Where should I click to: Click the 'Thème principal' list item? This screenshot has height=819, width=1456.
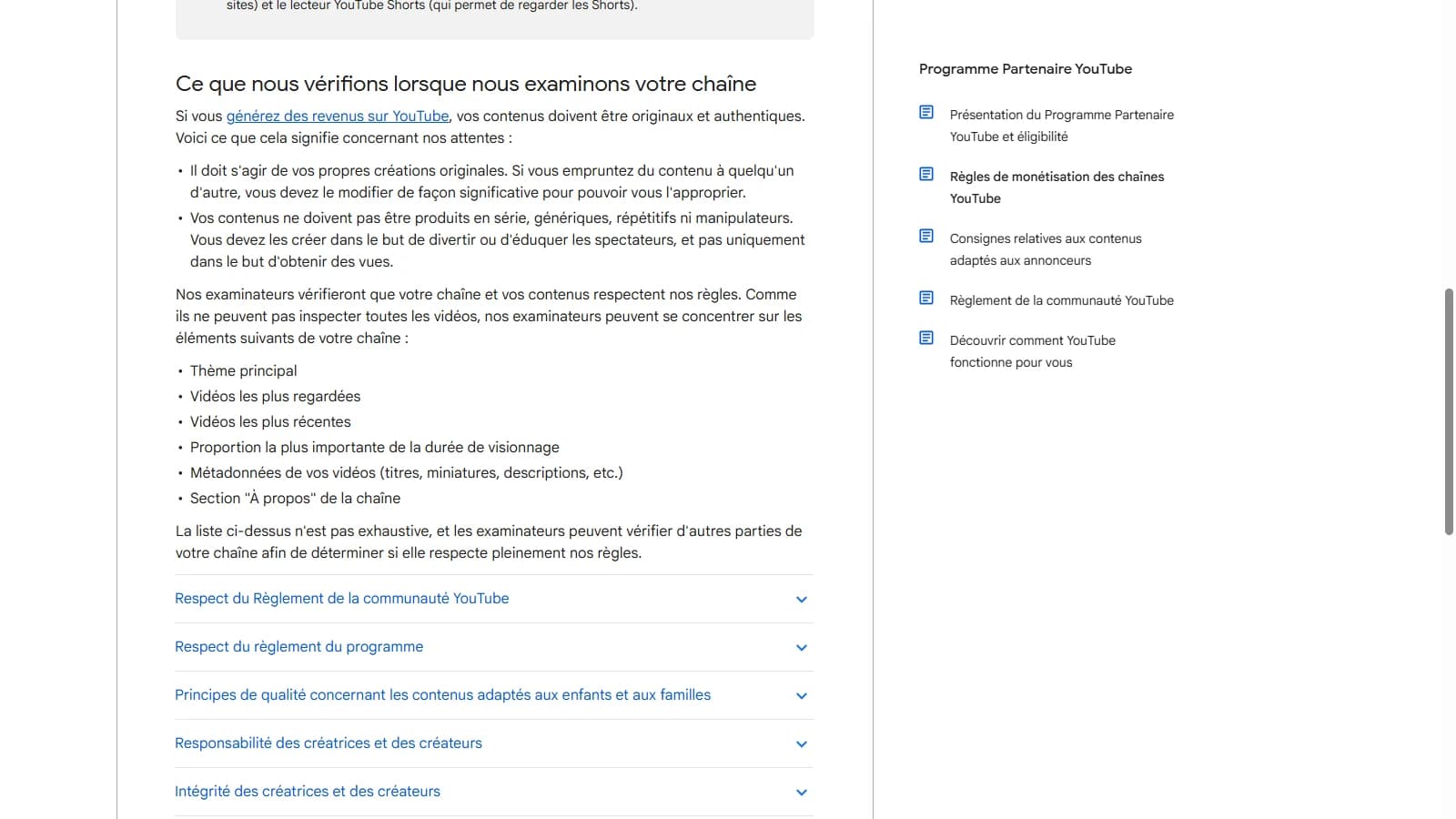point(244,370)
